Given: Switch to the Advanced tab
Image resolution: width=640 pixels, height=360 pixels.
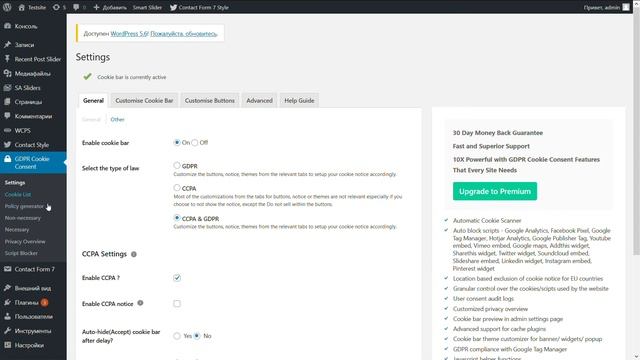Looking at the screenshot, I should [259, 100].
